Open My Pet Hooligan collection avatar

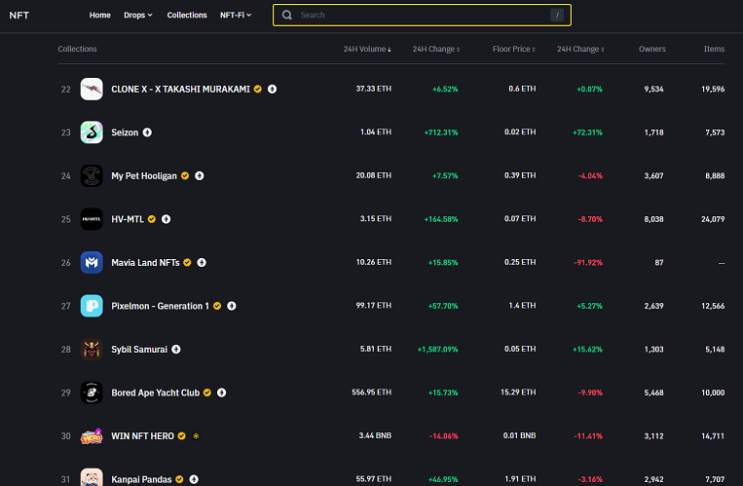click(x=91, y=176)
